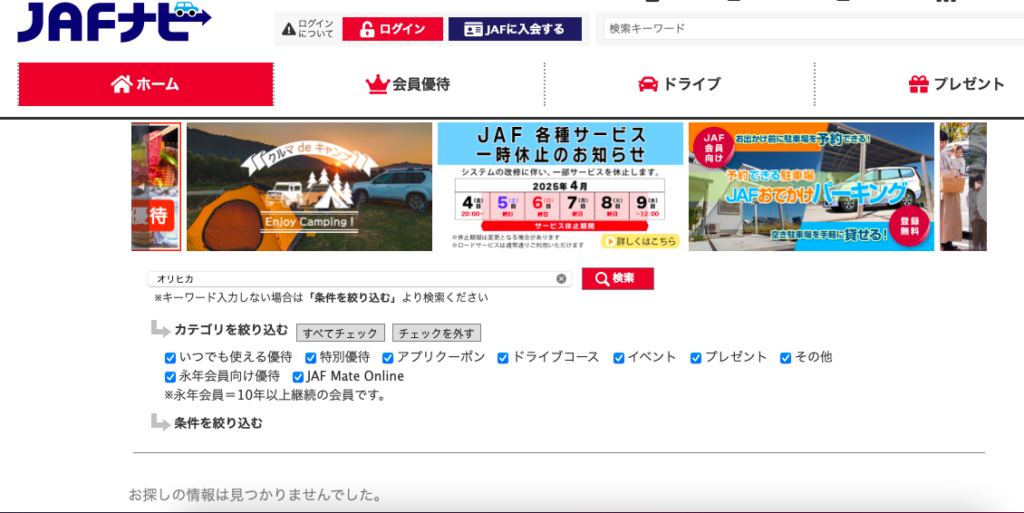Click the house icon in ホーム tab

[x=121, y=84]
